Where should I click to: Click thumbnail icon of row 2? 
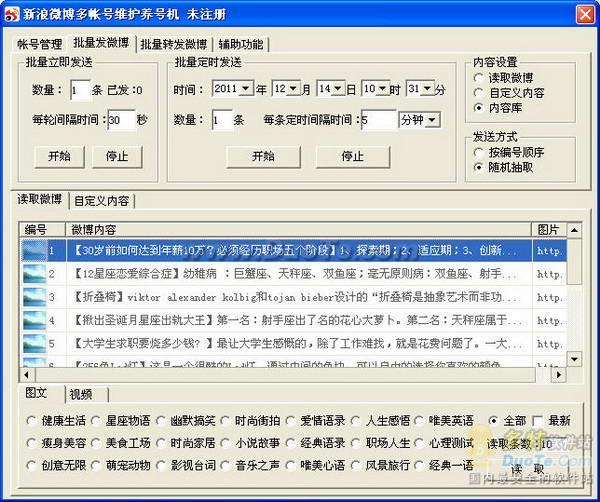[34, 274]
